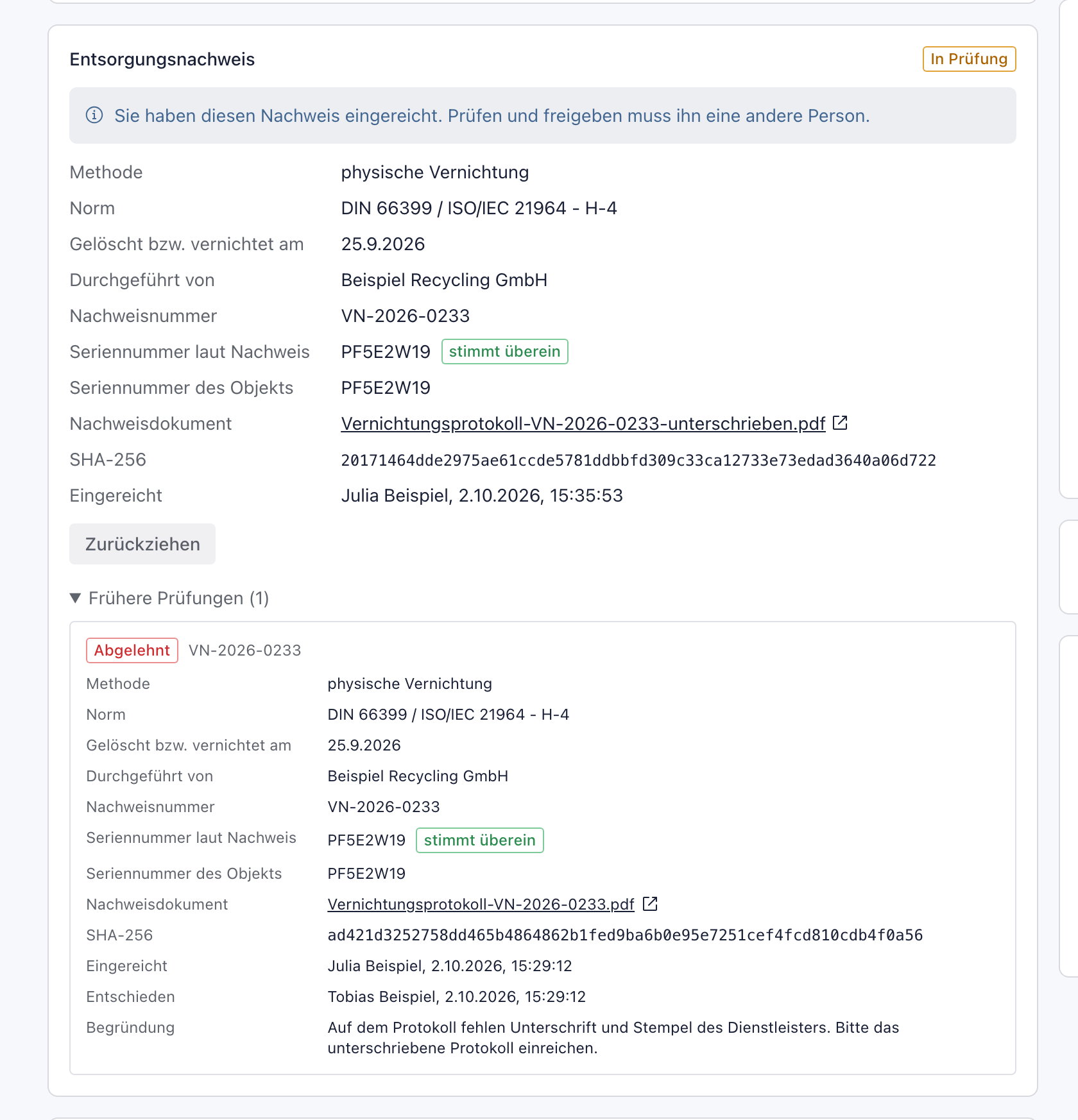This screenshot has width=1078, height=1120.
Task: Collapse the Frühere Prüfungen section
Action: coord(169,598)
